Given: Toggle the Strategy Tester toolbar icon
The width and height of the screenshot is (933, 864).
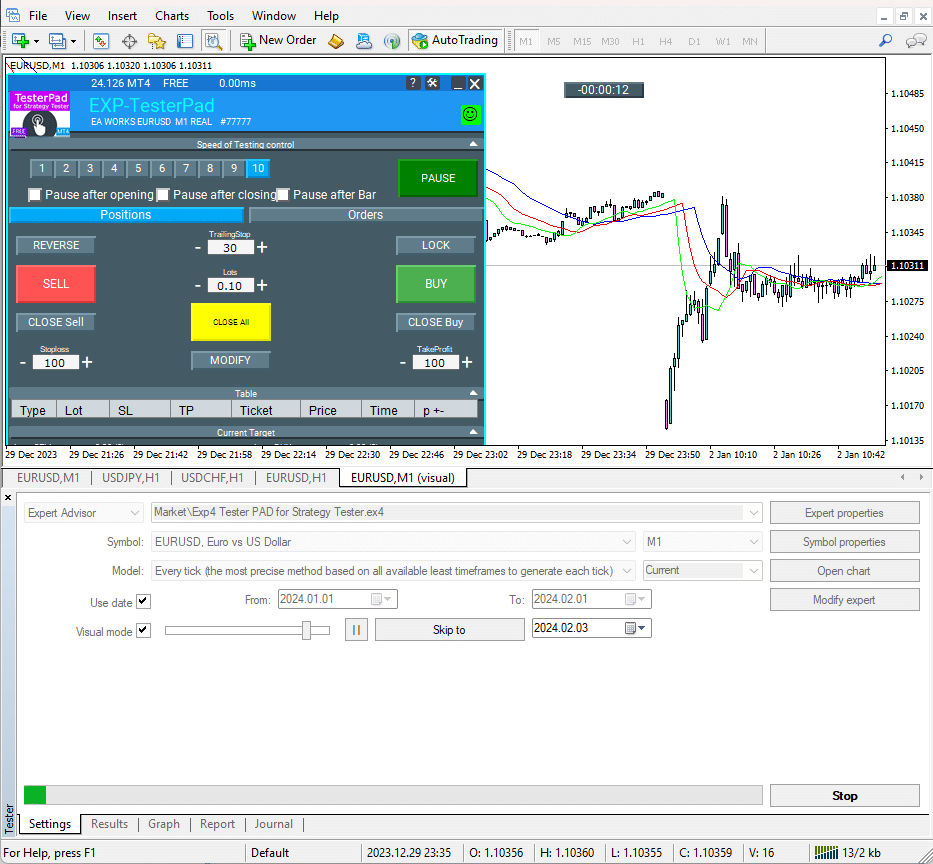Looking at the screenshot, I should coord(213,41).
